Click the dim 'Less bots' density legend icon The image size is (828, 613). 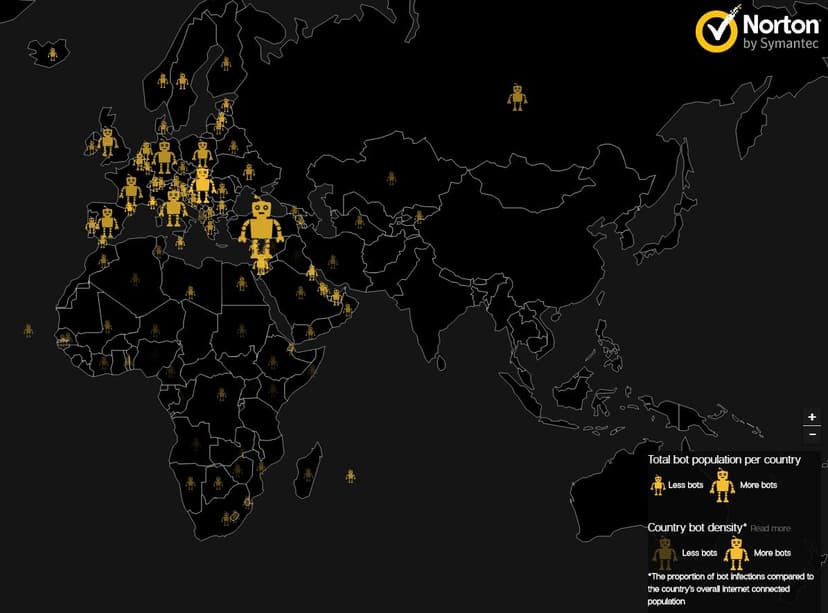click(665, 553)
